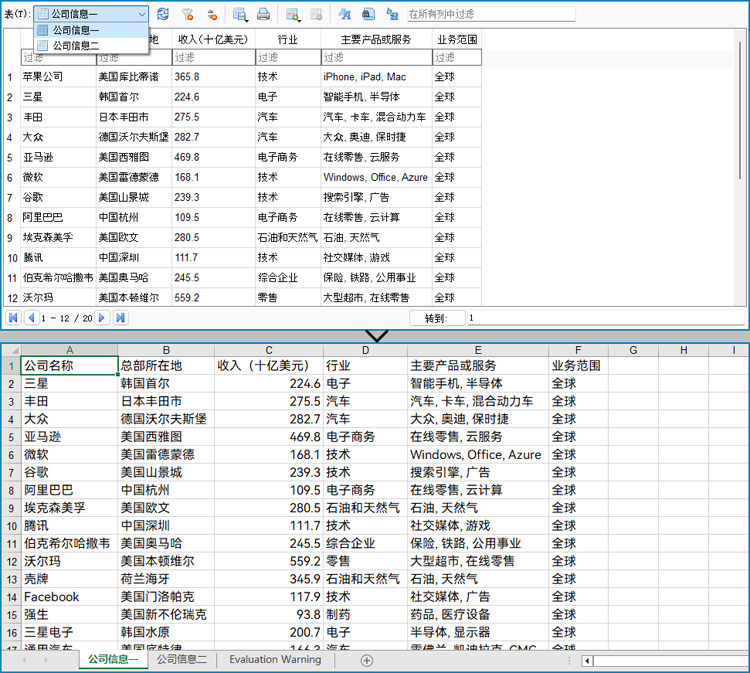Select 石油和天然气 cell in upper table
The width and height of the screenshot is (750, 673).
(x=288, y=237)
